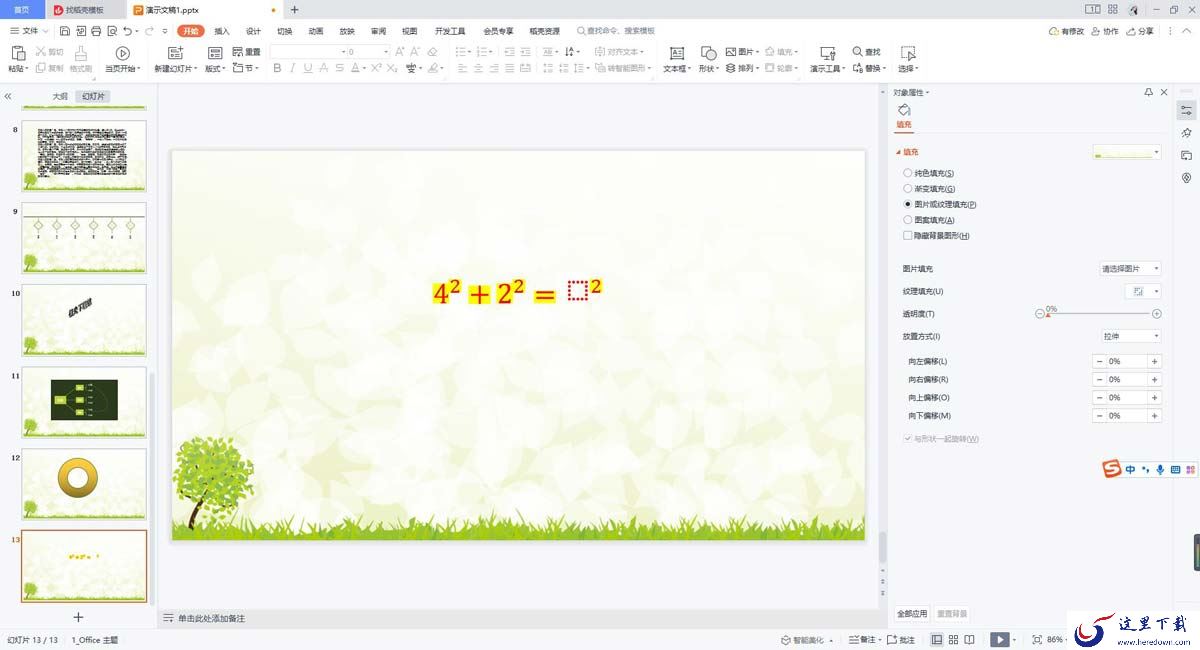Choose the 渐变填充(G) radio option
The width and height of the screenshot is (1200, 650).
908,189
